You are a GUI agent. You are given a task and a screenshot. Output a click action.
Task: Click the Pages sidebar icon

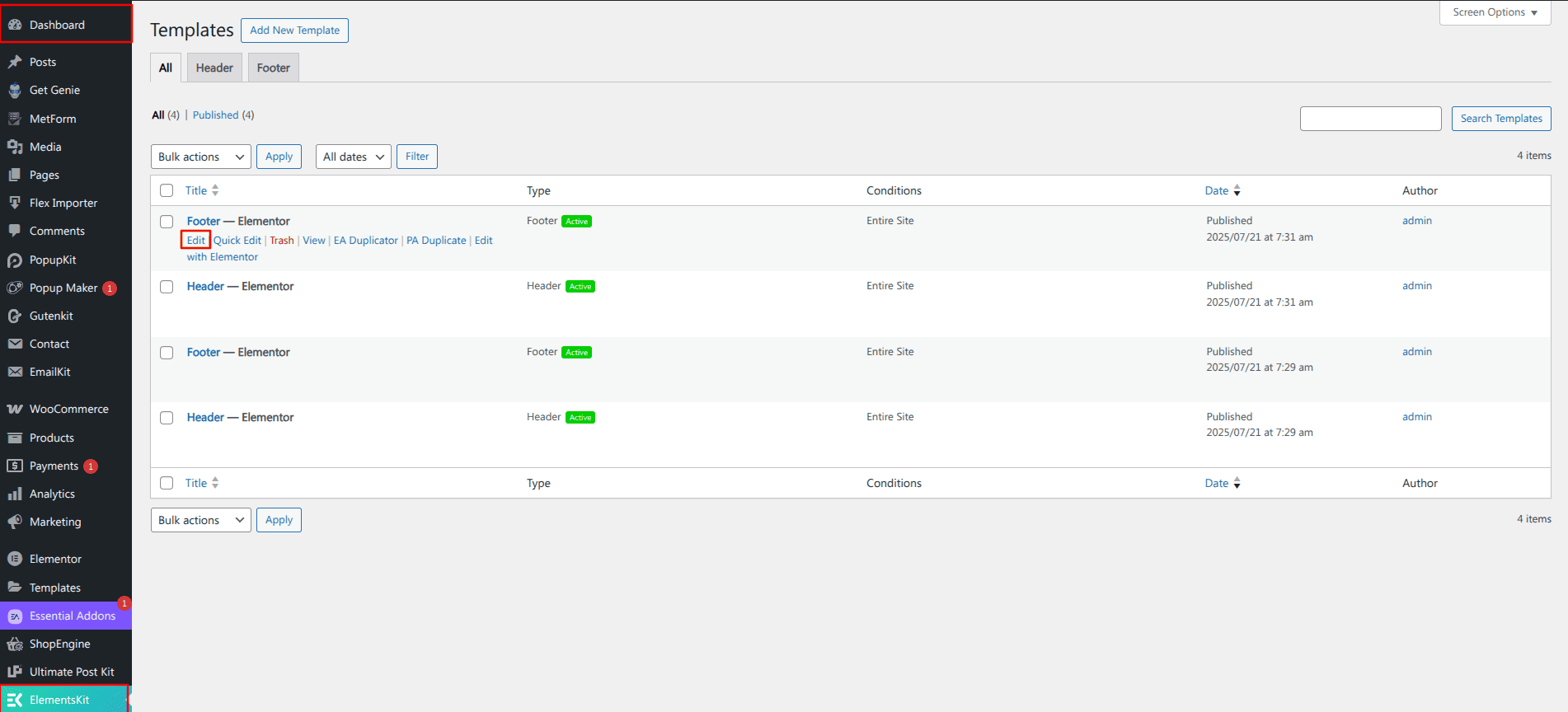point(15,175)
